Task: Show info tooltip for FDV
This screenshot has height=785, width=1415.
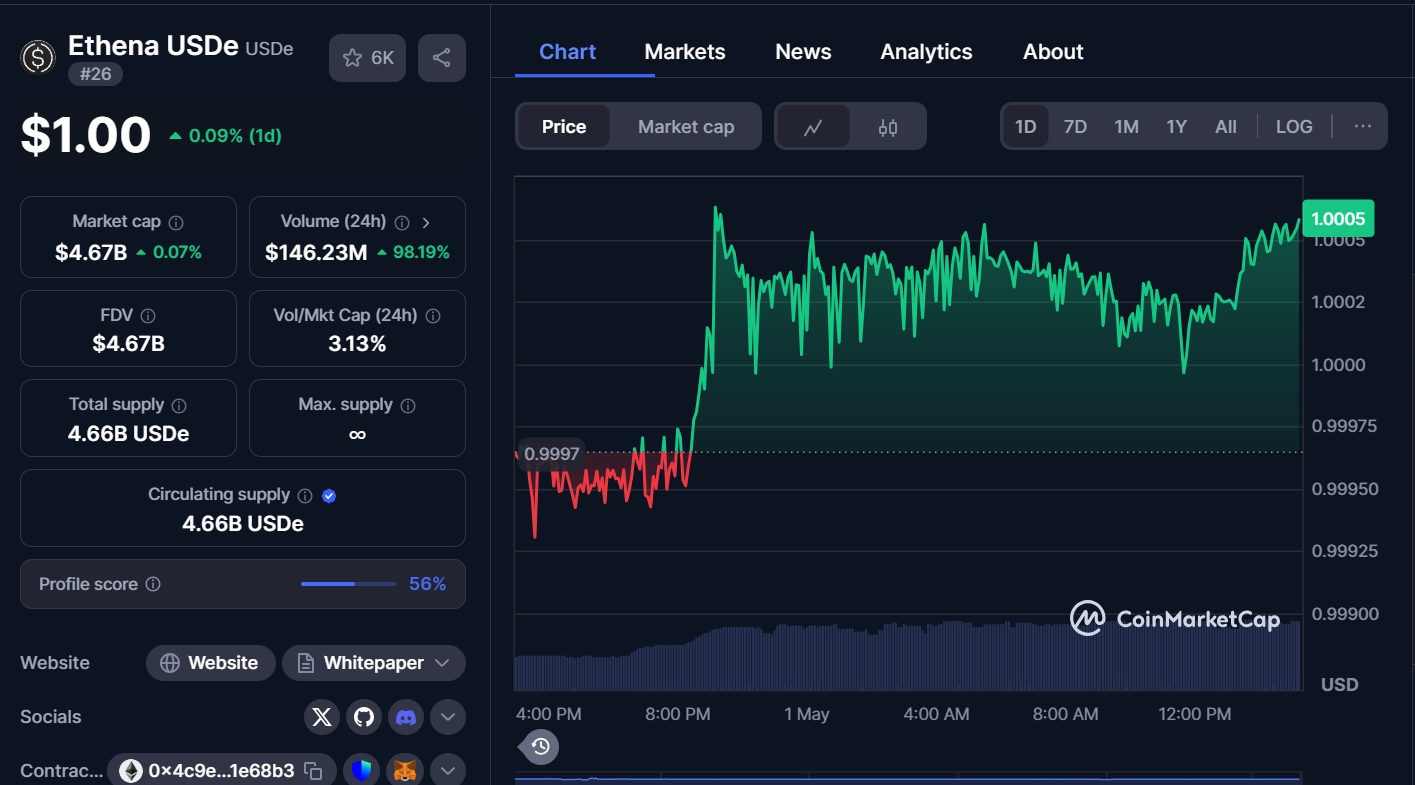Action: (x=148, y=315)
